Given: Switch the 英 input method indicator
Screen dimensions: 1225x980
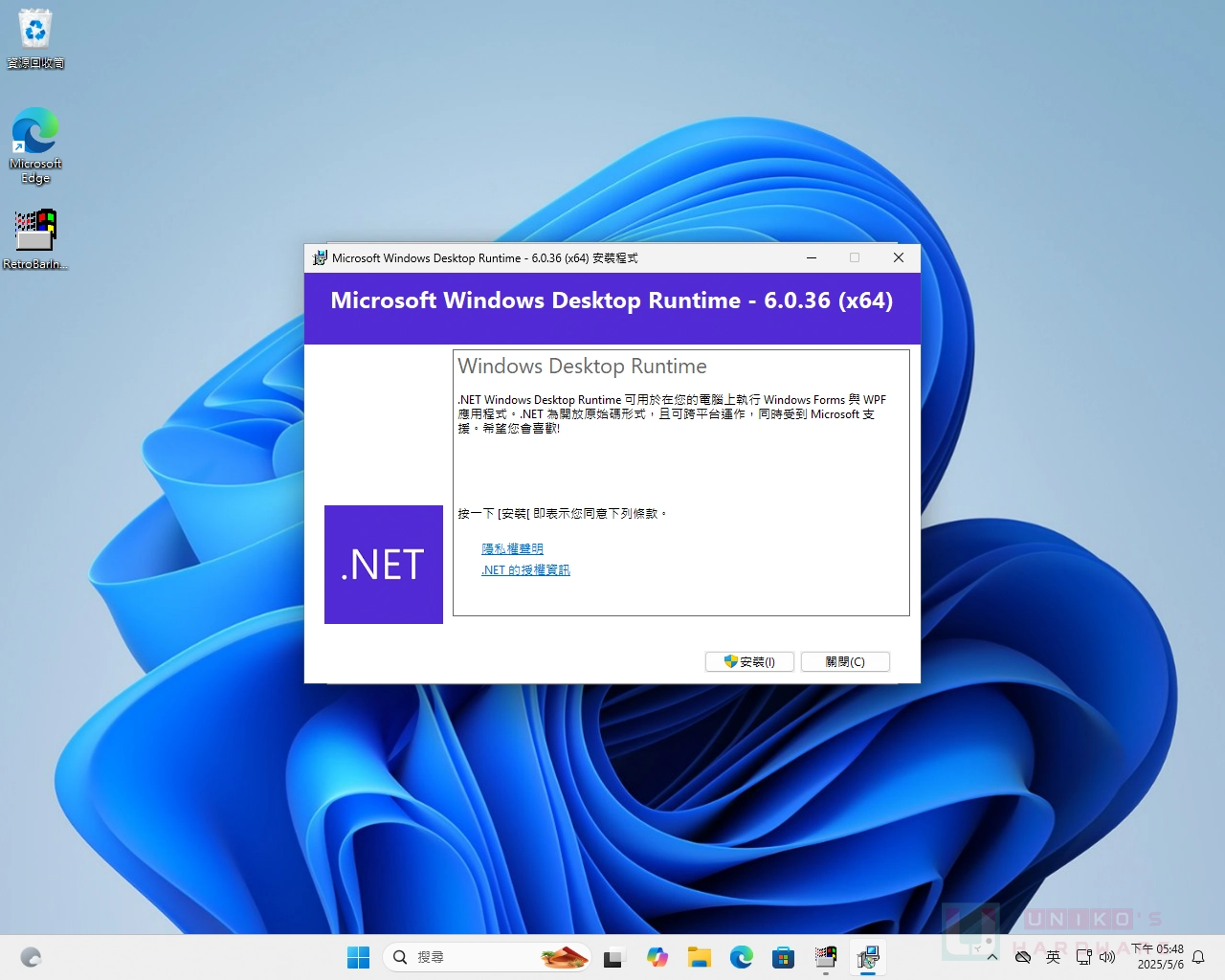Looking at the screenshot, I should 1053,957.
